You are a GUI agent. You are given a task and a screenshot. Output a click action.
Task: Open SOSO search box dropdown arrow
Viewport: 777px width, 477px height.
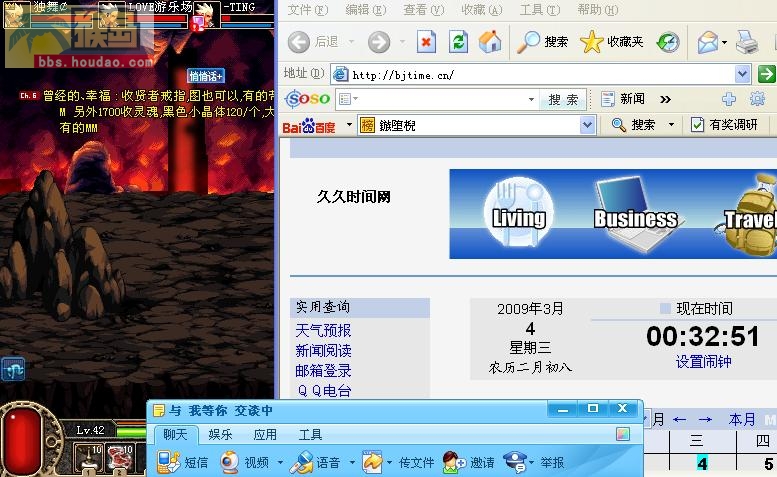[x=531, y=100]
